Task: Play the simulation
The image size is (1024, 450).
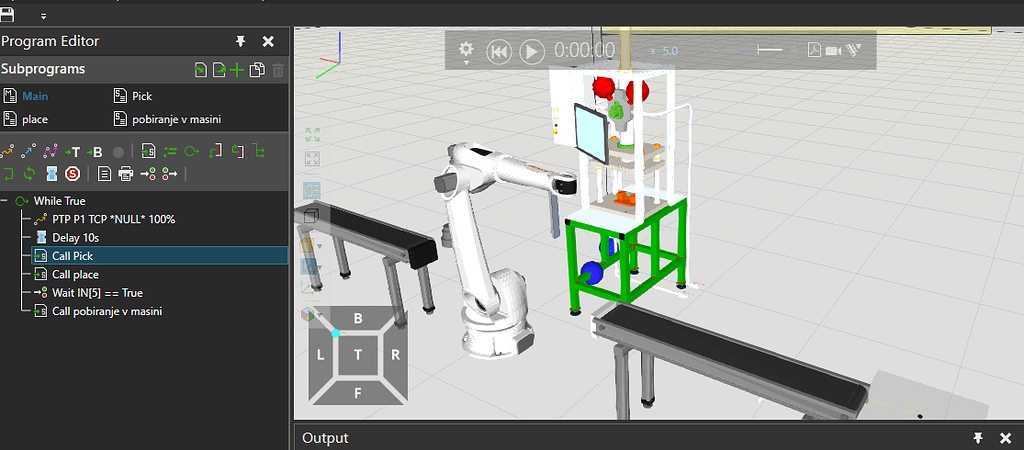Action: (x=532, y=50)
